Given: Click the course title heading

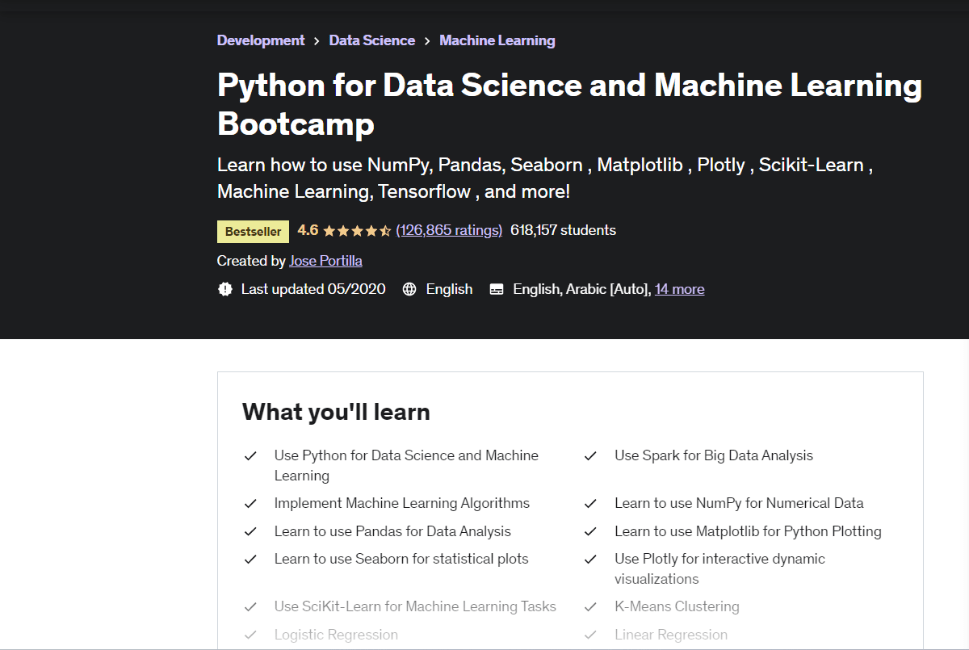Looking at the screenshot, I should point(569,104).
